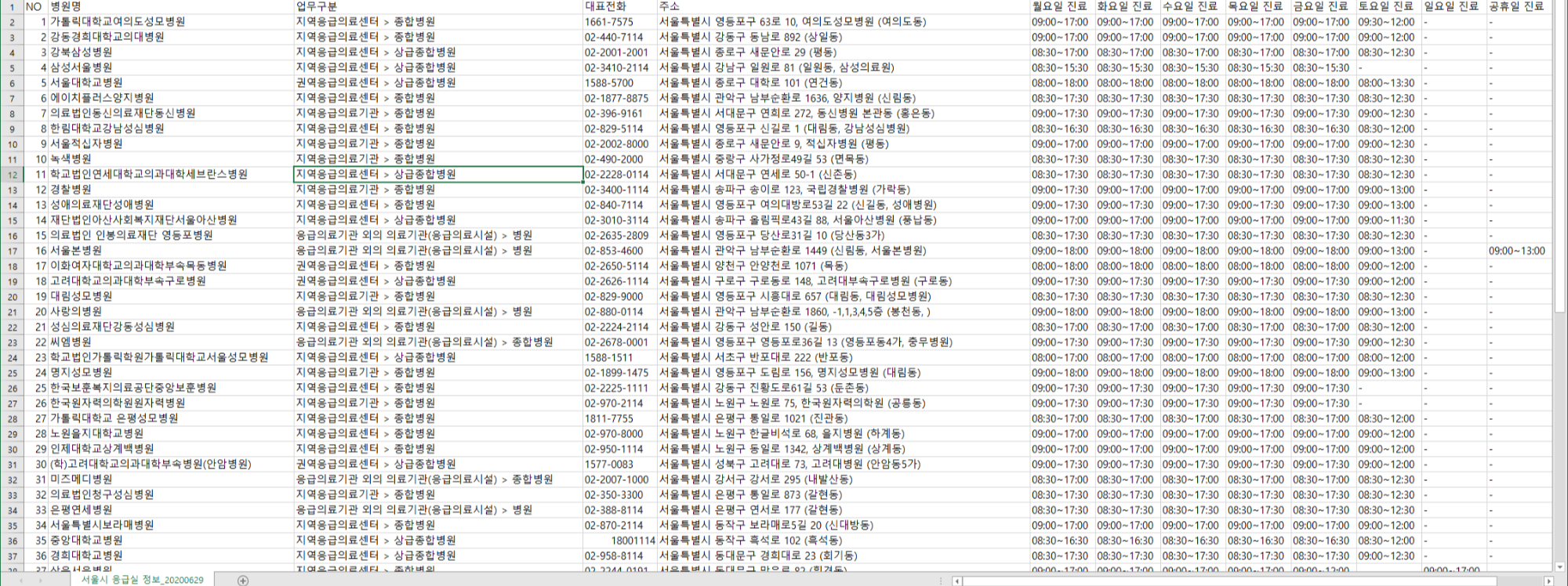Select phone number 1577-0083
This screenshot has height=586, width=1568.
(619, 465)
